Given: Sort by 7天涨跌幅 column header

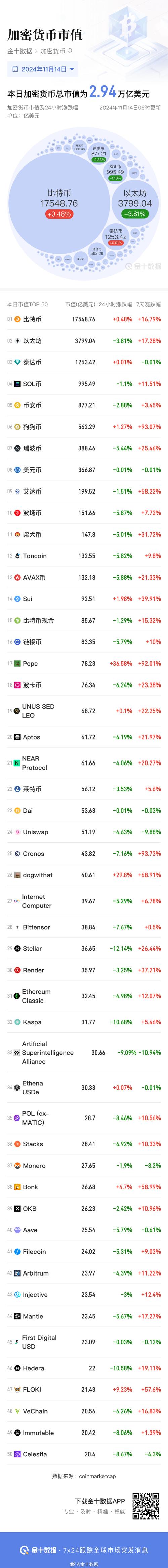Looking at the screenshot, I should (x=149, y=304).
